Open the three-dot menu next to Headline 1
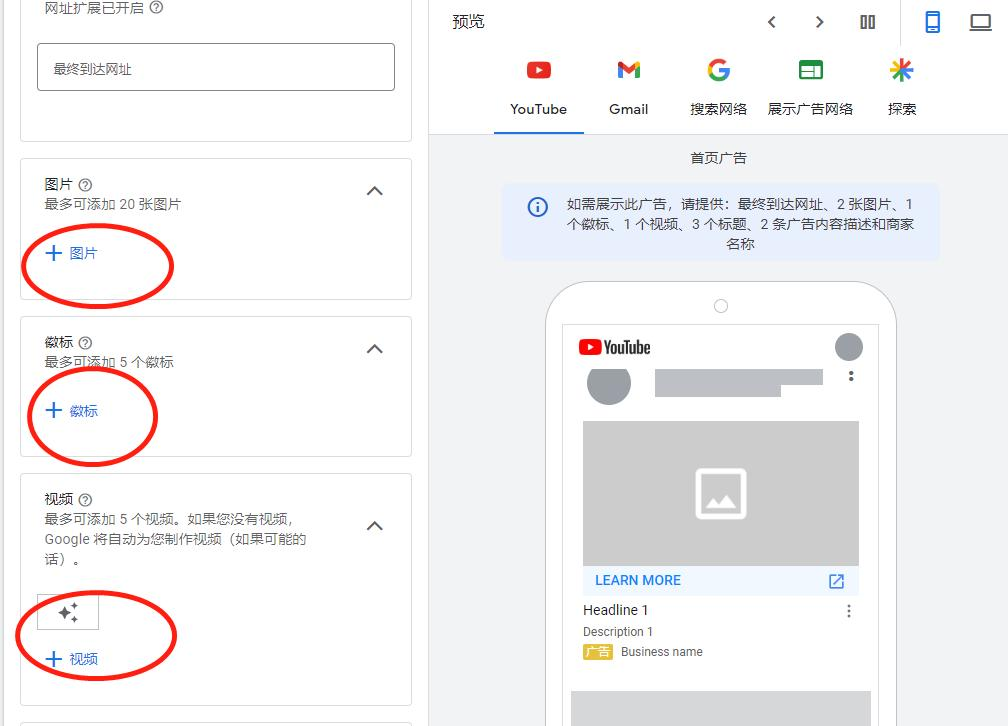Screen dimensions: 1008x726 coord(849,610)
